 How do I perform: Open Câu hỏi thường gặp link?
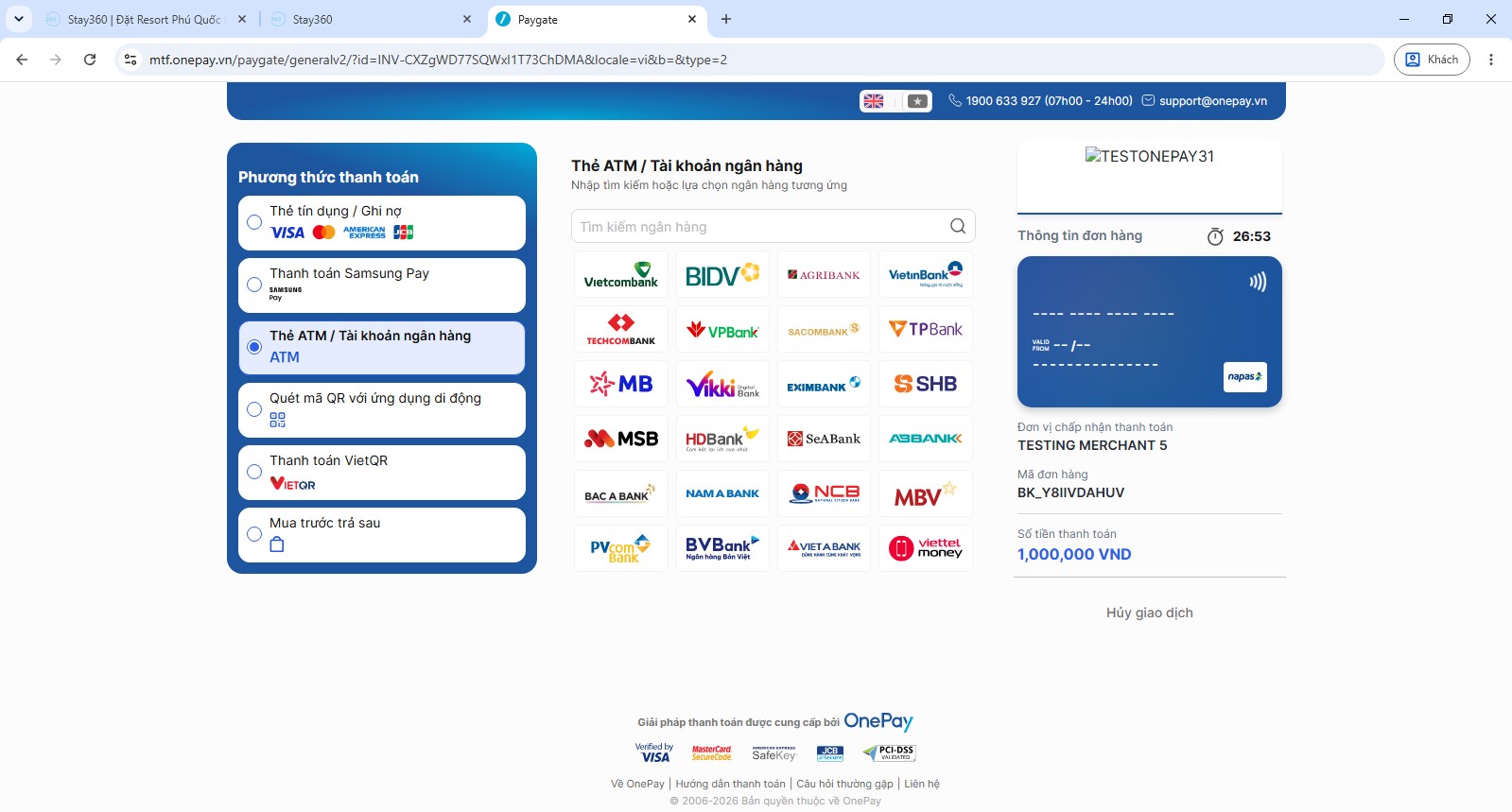point(844,784)
